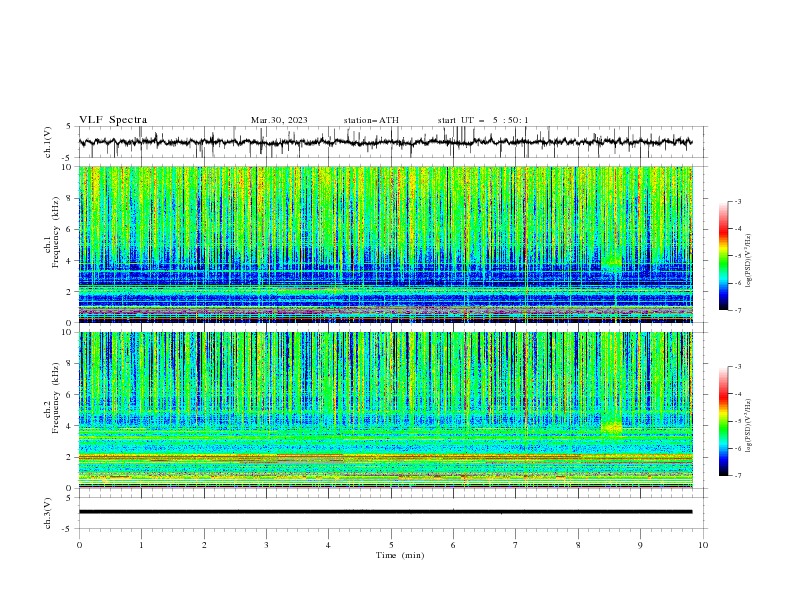Click the "-5" tick on ch.3(V) axis
The image size is (792, 612).
[67, 529]
